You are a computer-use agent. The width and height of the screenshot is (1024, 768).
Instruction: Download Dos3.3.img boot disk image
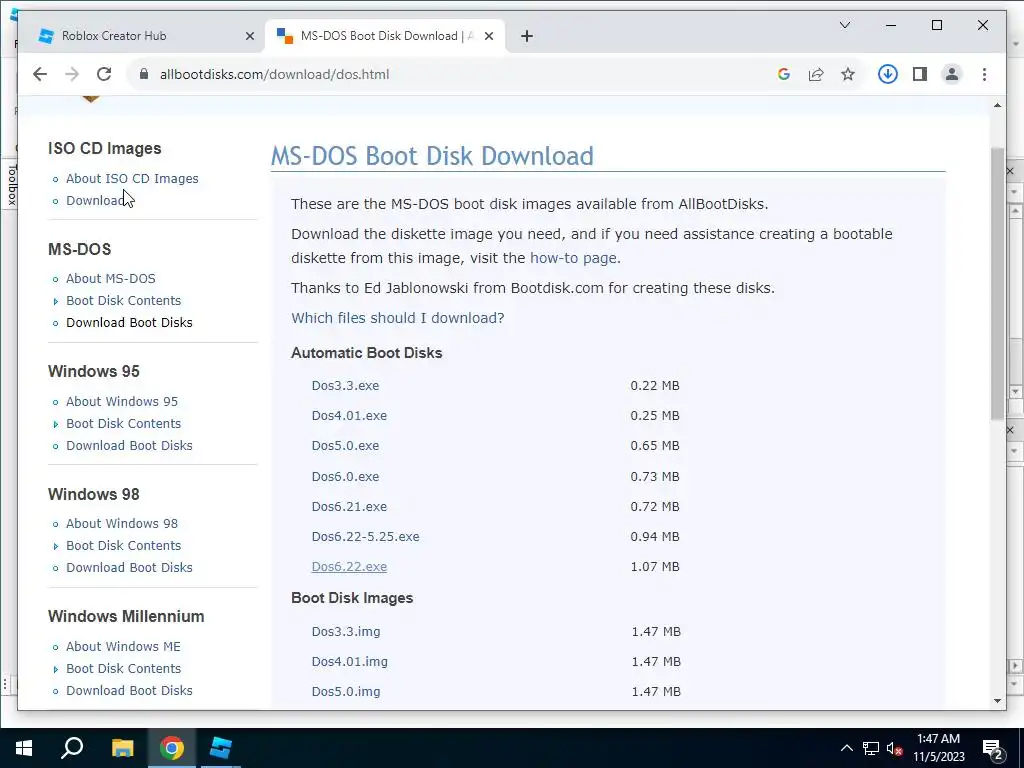point(345,632)
